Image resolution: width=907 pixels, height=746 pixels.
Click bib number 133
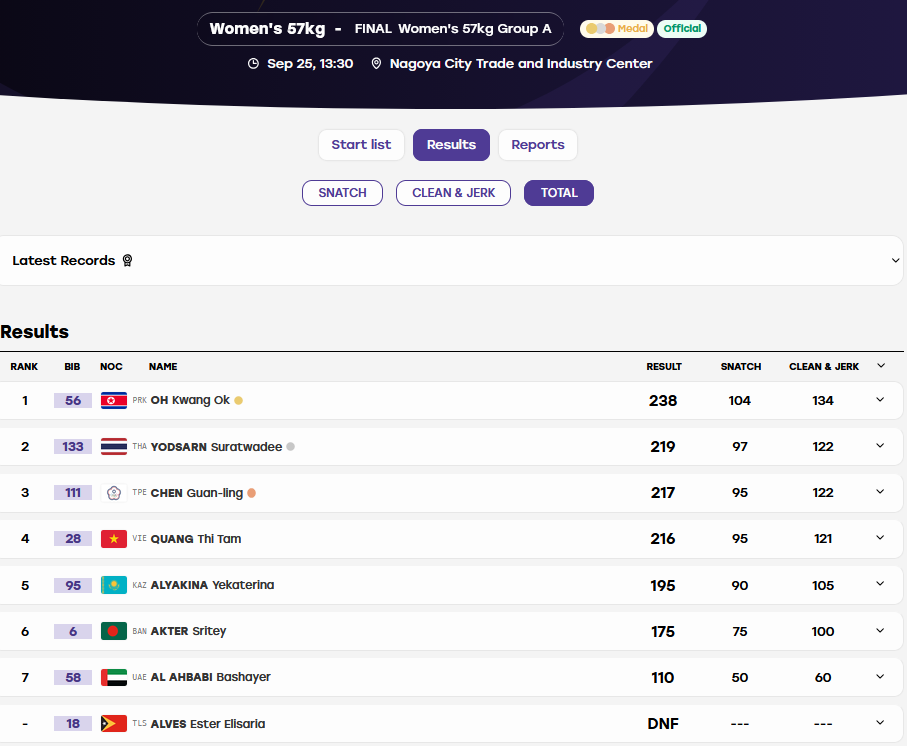click(x=73, y=446)
